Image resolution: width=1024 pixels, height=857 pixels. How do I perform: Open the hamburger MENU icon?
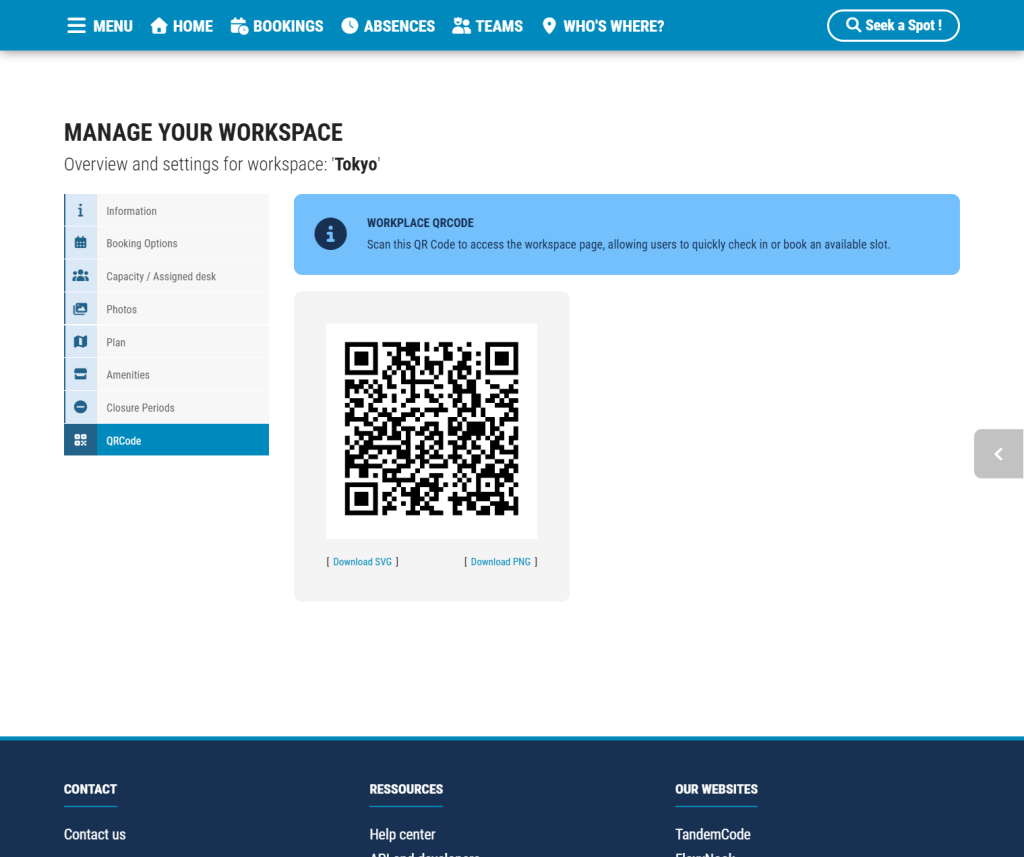pyautogui.click(x=76, y=25)
